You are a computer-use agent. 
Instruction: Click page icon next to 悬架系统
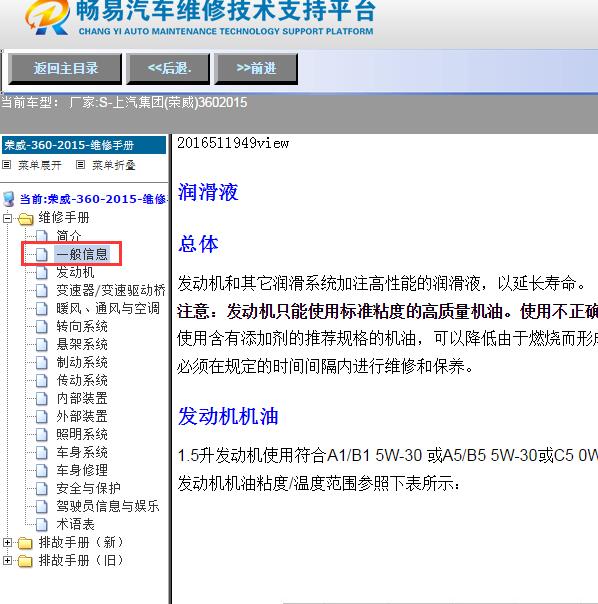click(42, 344)
